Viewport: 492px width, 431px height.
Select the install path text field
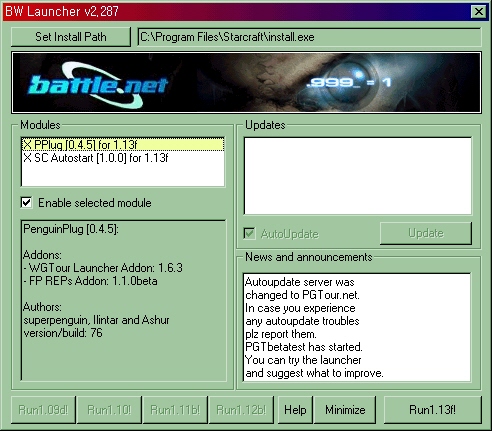(309, 37)
